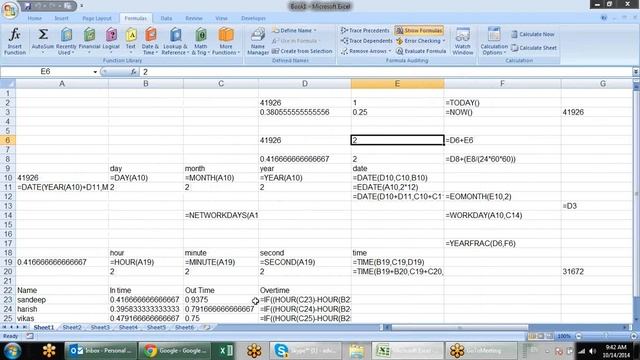
Task: Open Outlook Inbox from taskbar
Action: [100, 351]
